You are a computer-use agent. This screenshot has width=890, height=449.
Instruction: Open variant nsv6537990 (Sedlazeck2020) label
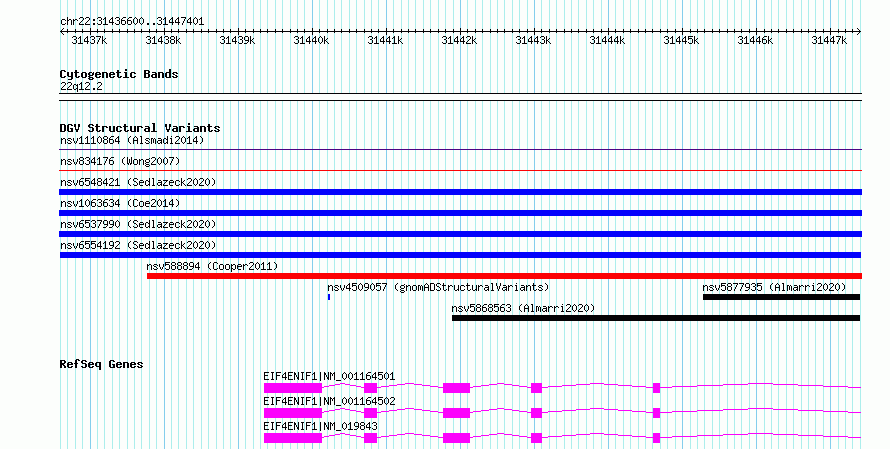pos(138,224)
